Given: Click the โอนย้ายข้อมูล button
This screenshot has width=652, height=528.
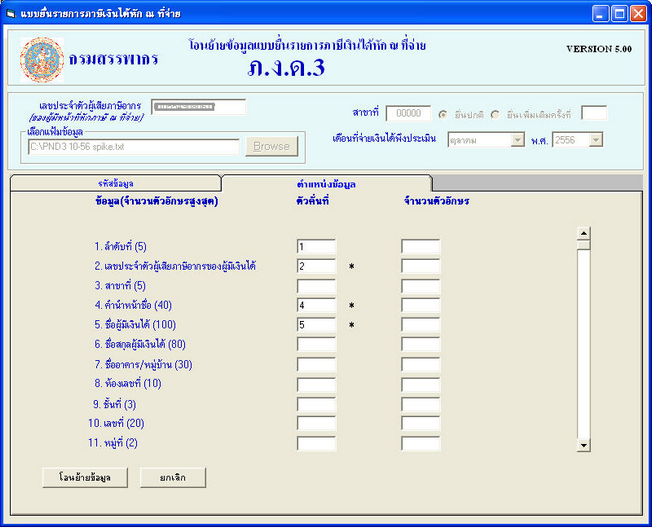Looking at the screenshot, I should tap(84, 477).
